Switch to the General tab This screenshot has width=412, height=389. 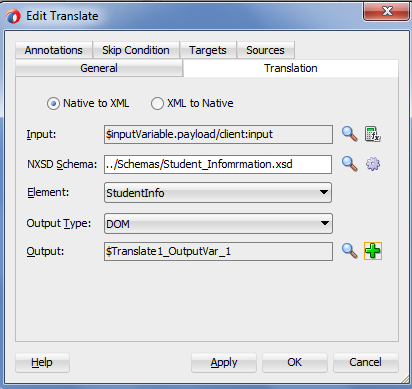pyautogui.click(x=99, y=68)
